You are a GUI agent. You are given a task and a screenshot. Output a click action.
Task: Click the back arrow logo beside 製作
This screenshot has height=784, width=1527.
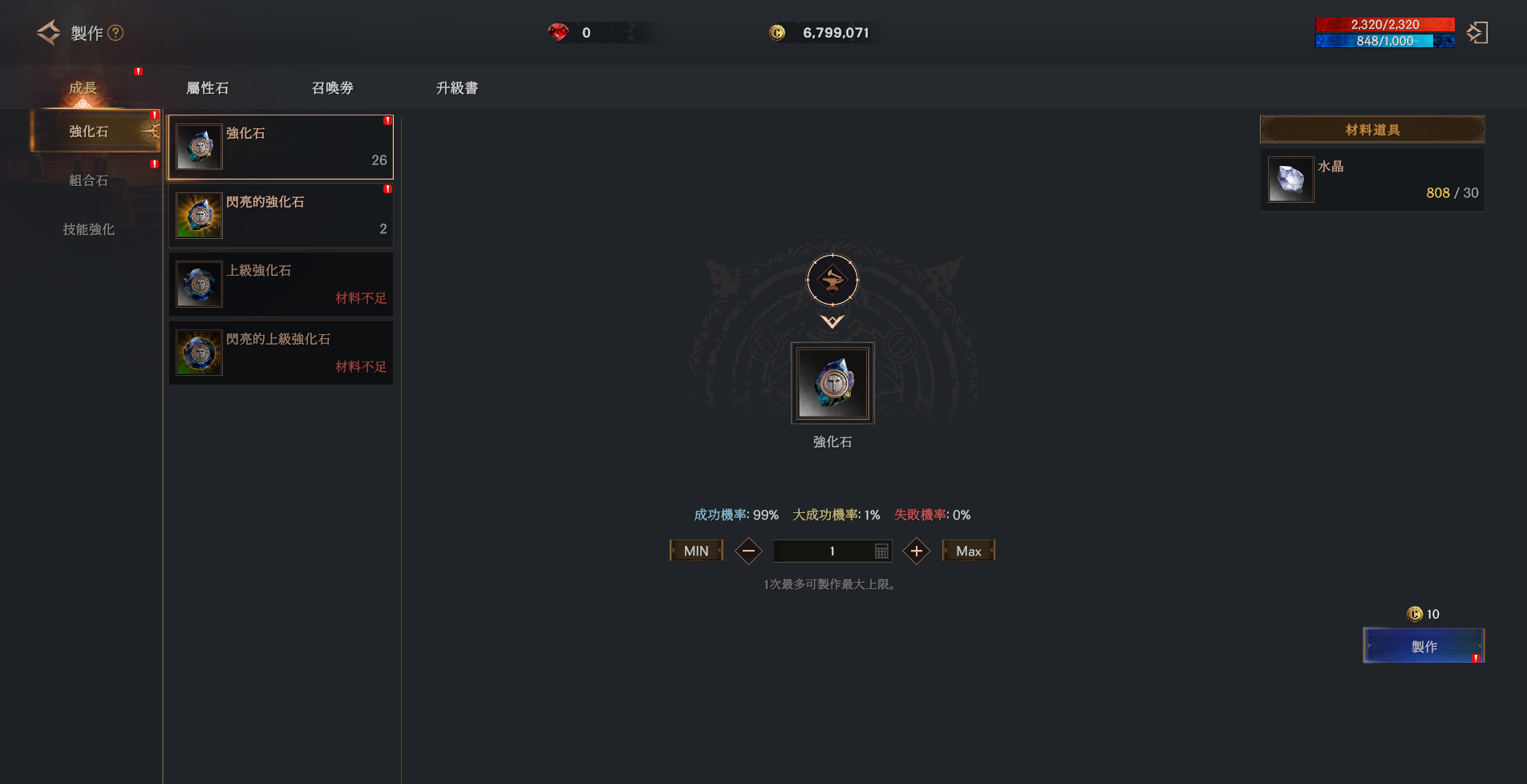click(49, 33)
